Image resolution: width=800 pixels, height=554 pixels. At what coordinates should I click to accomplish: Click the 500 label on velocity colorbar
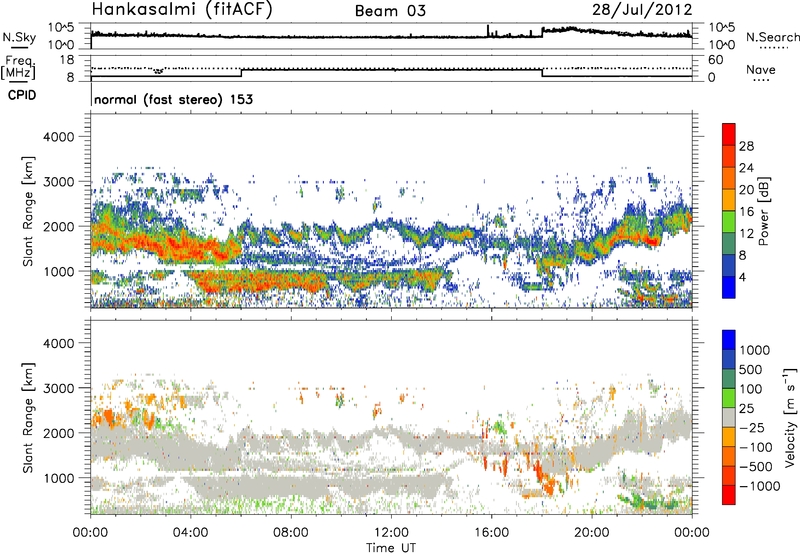[750, 370]
